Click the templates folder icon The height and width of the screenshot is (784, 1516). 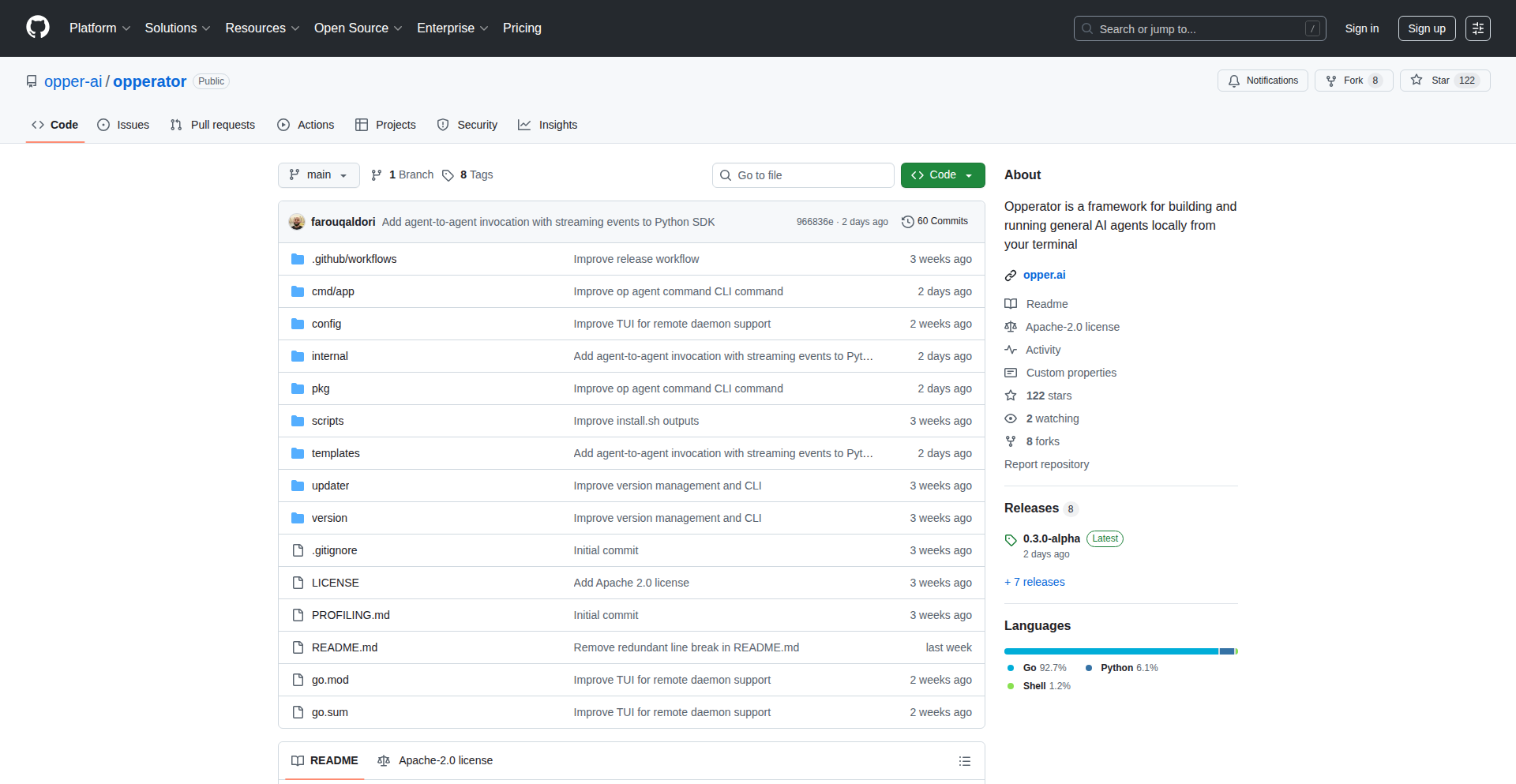(x=298, y=453)
